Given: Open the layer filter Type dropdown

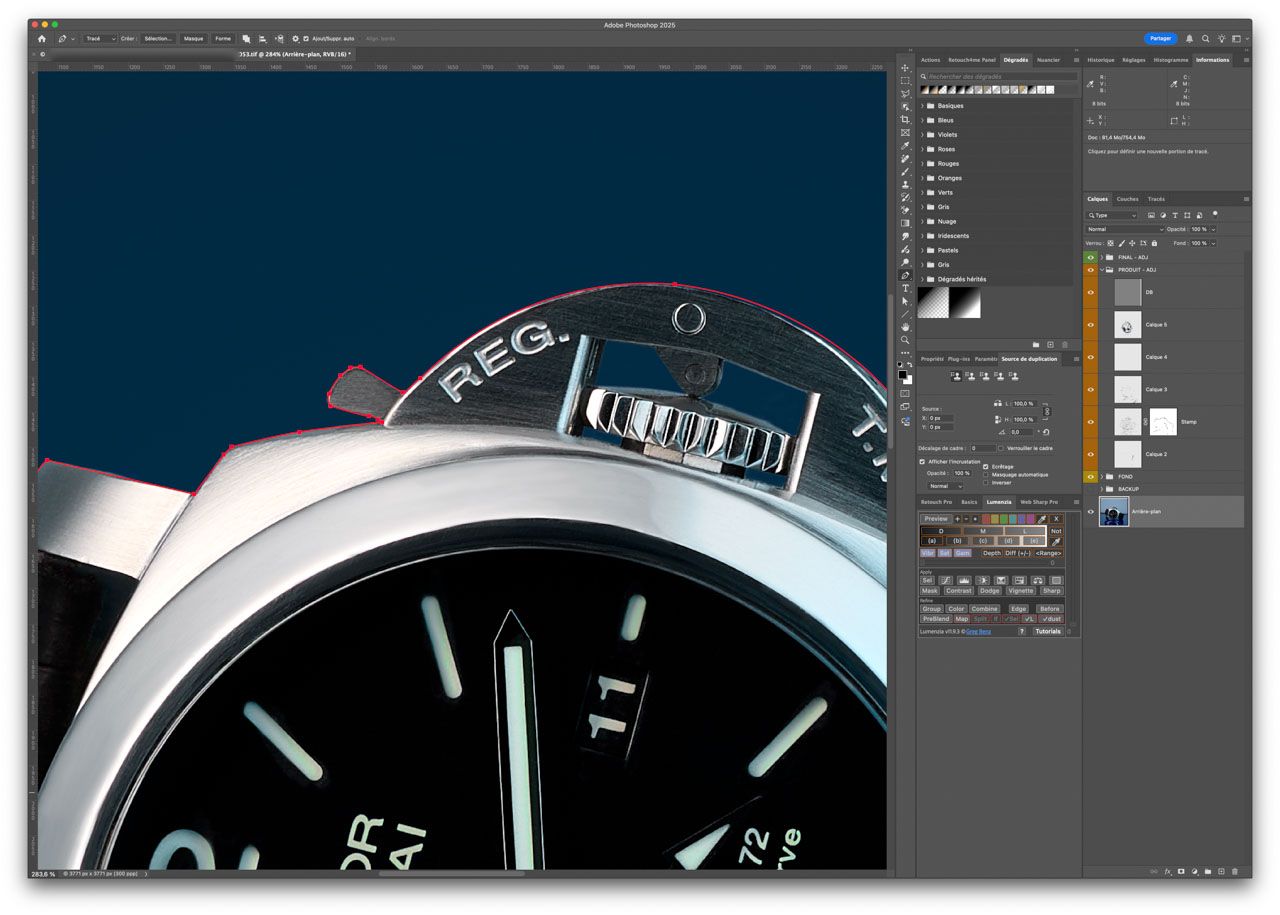Looking at the screenshot, I should pyautogui.click(x=1113, y=215).
